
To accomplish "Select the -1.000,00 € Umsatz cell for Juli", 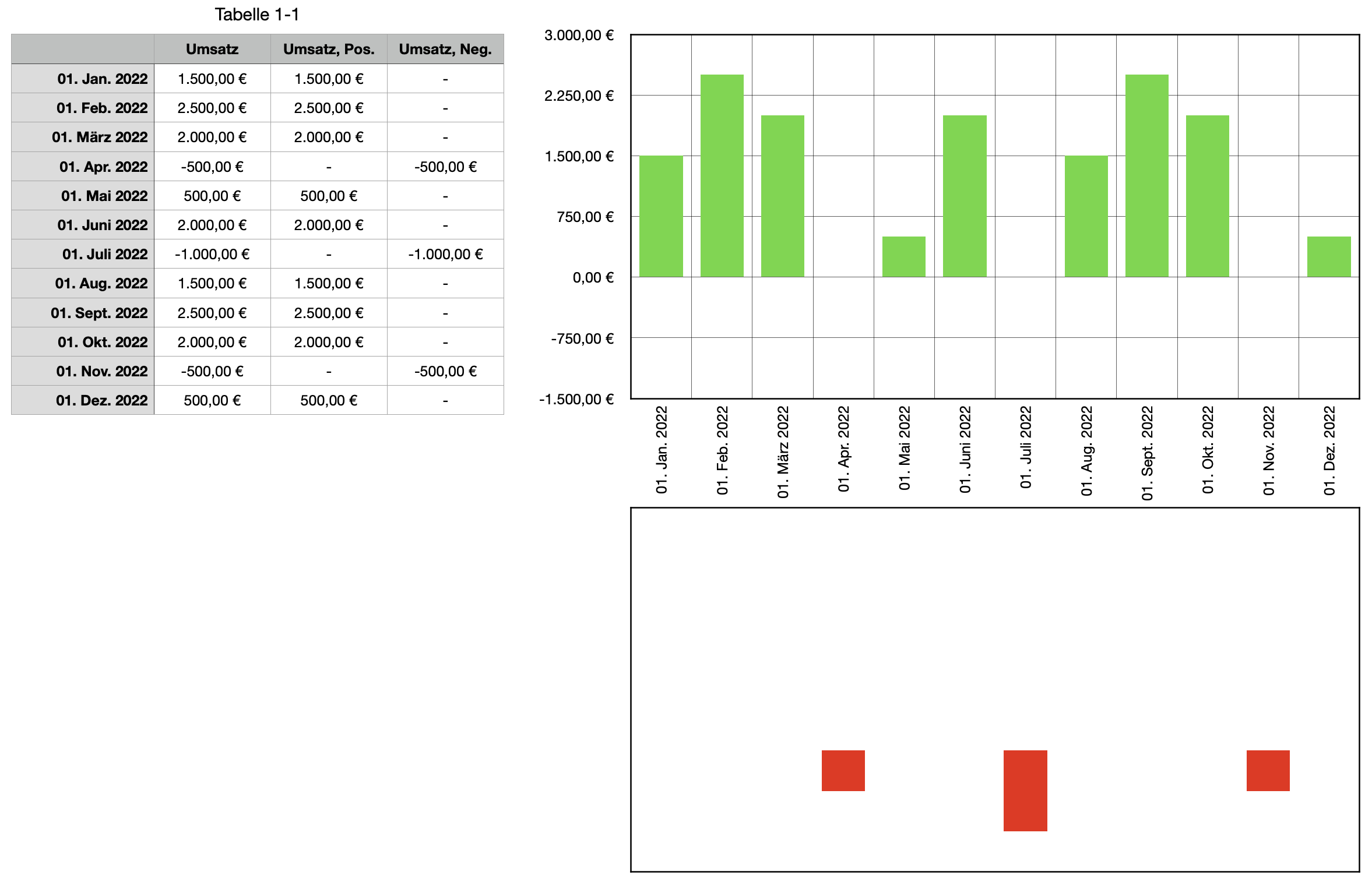I will [x=212, y=254].
